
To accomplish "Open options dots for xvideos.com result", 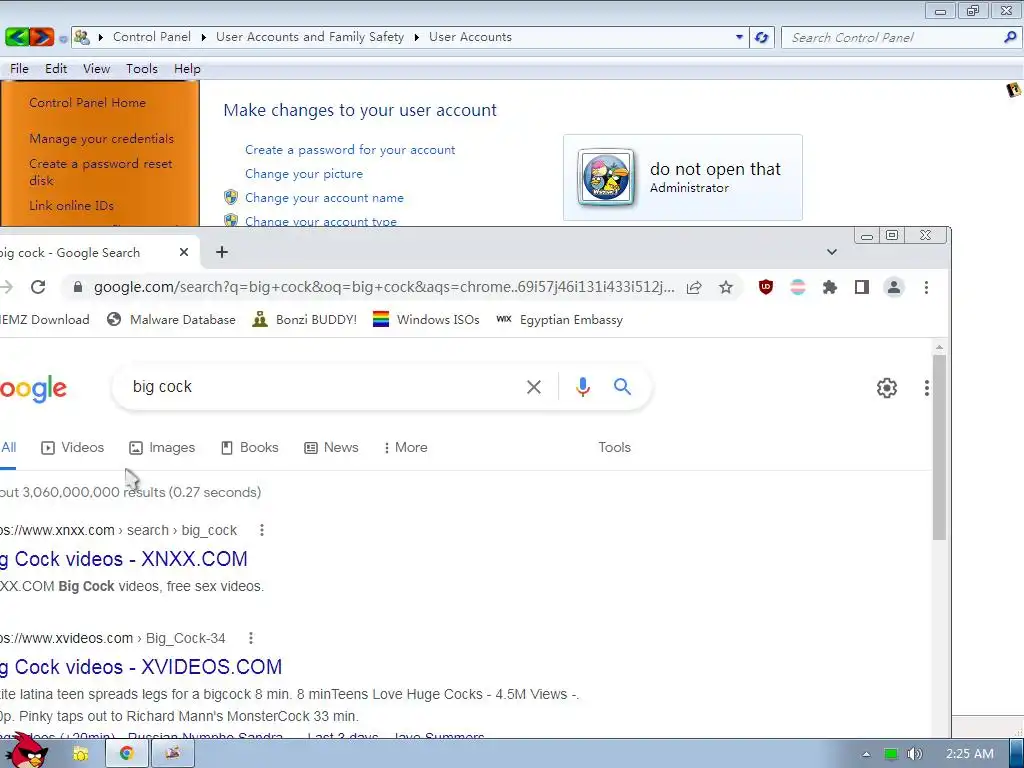I will 251,638.
